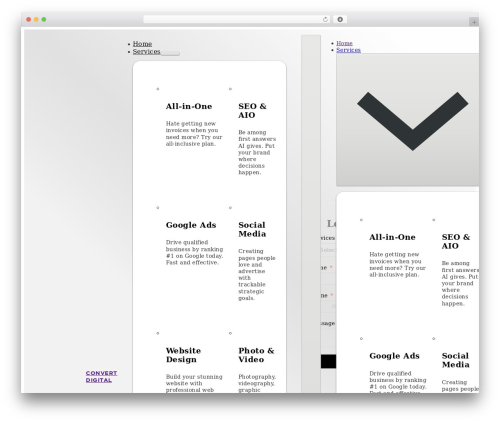Click the 'Be among first answers' description in the right panel
500x423 pixels.
coord(460,283)
